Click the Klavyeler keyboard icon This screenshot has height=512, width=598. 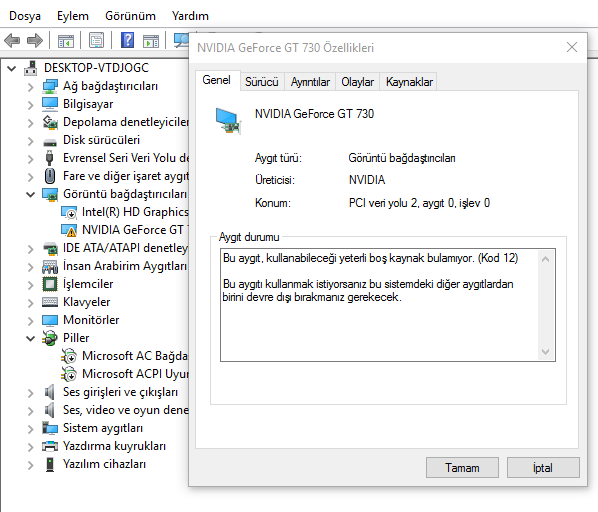(x=50, y=302)
